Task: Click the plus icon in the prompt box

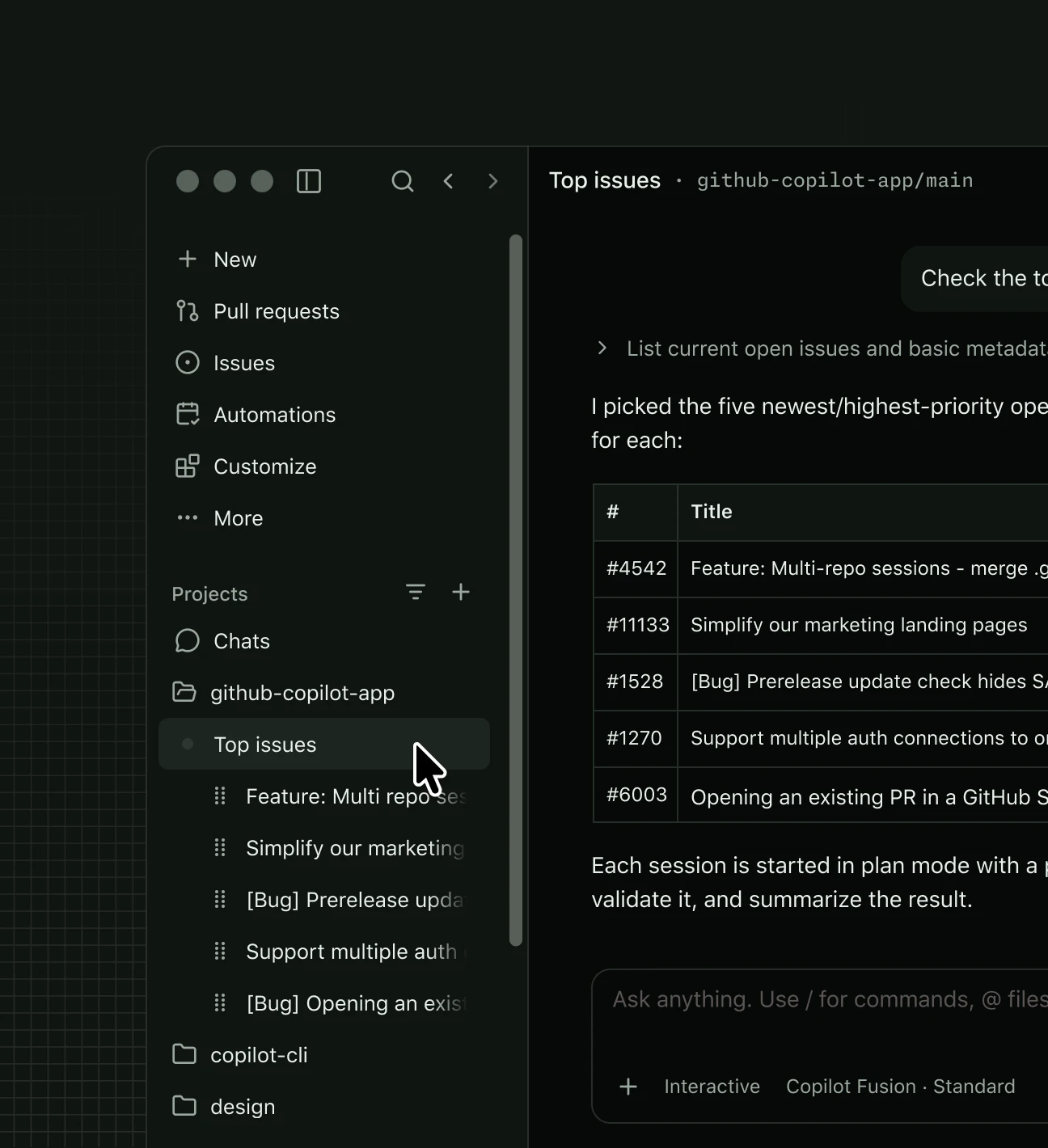Action: [x=628, y=1087]
